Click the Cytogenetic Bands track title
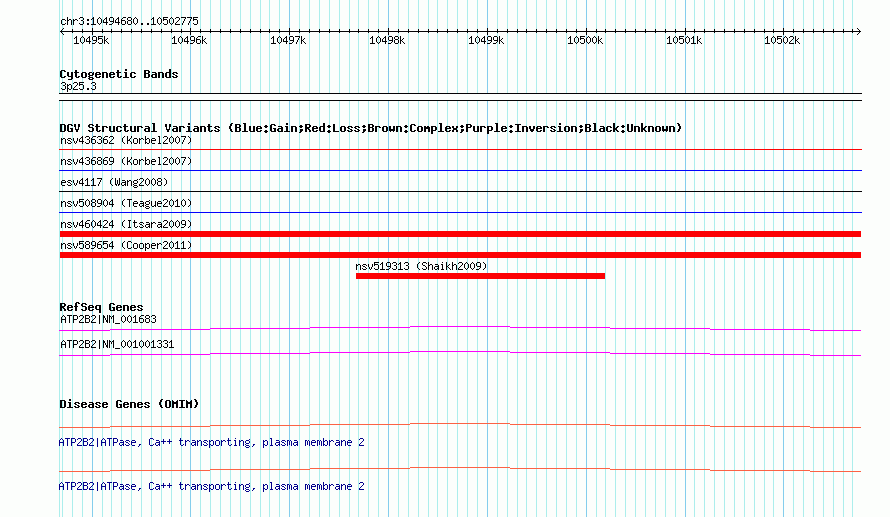This screenshot has width=890, height=517. (119, 74)
